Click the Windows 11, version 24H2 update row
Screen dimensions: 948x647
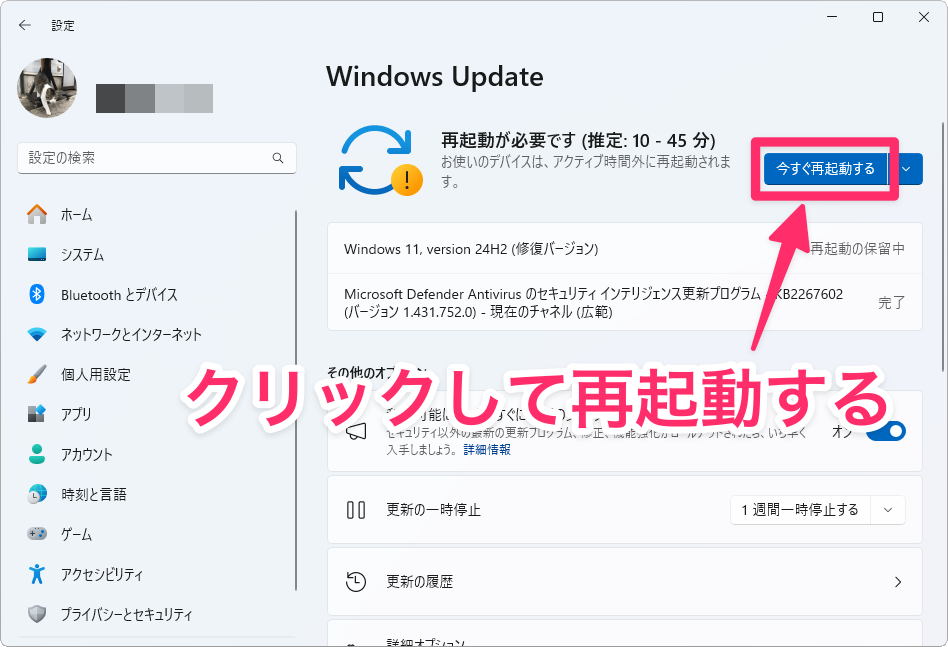(625, 249)
